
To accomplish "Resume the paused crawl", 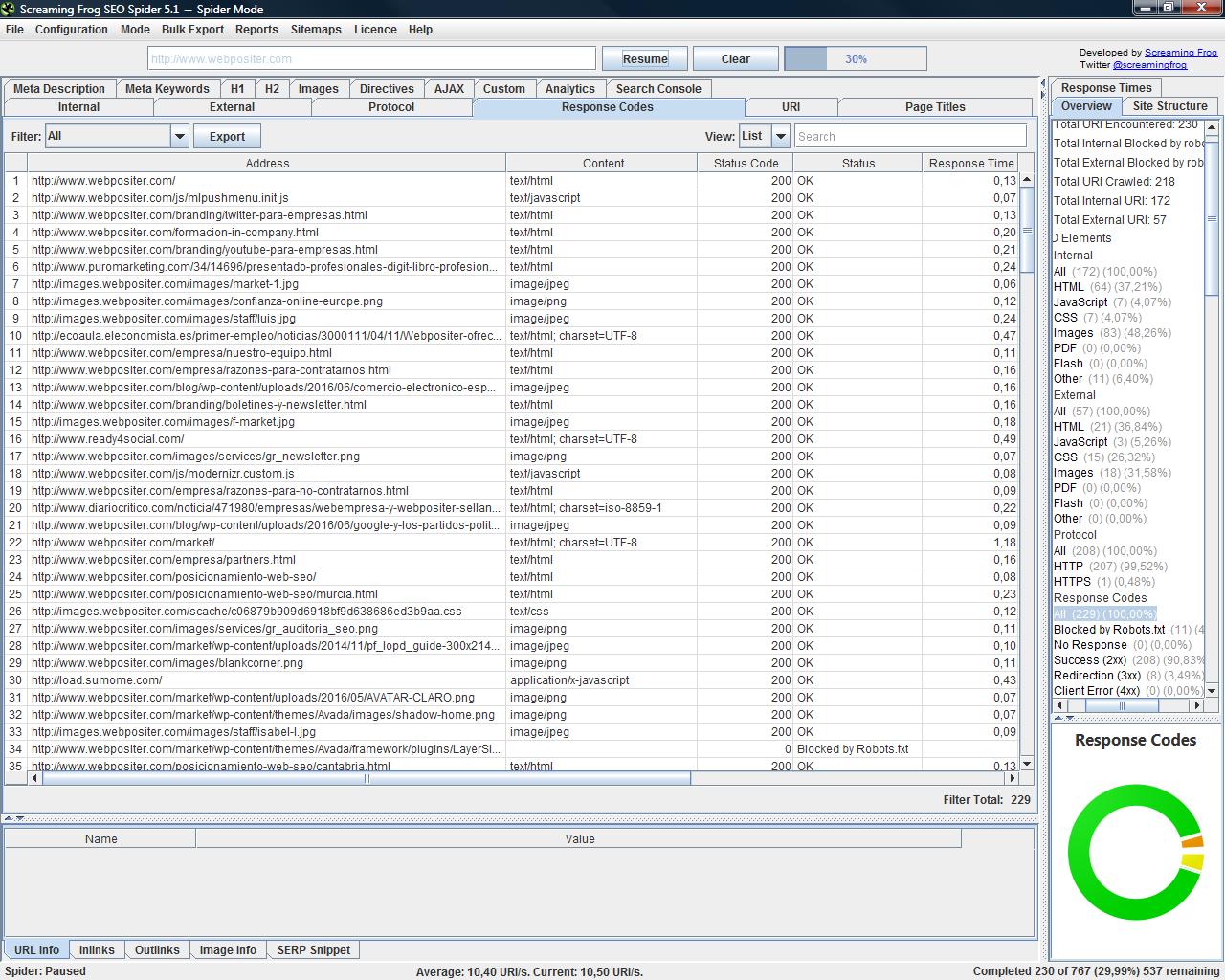I will pos(645,58).
